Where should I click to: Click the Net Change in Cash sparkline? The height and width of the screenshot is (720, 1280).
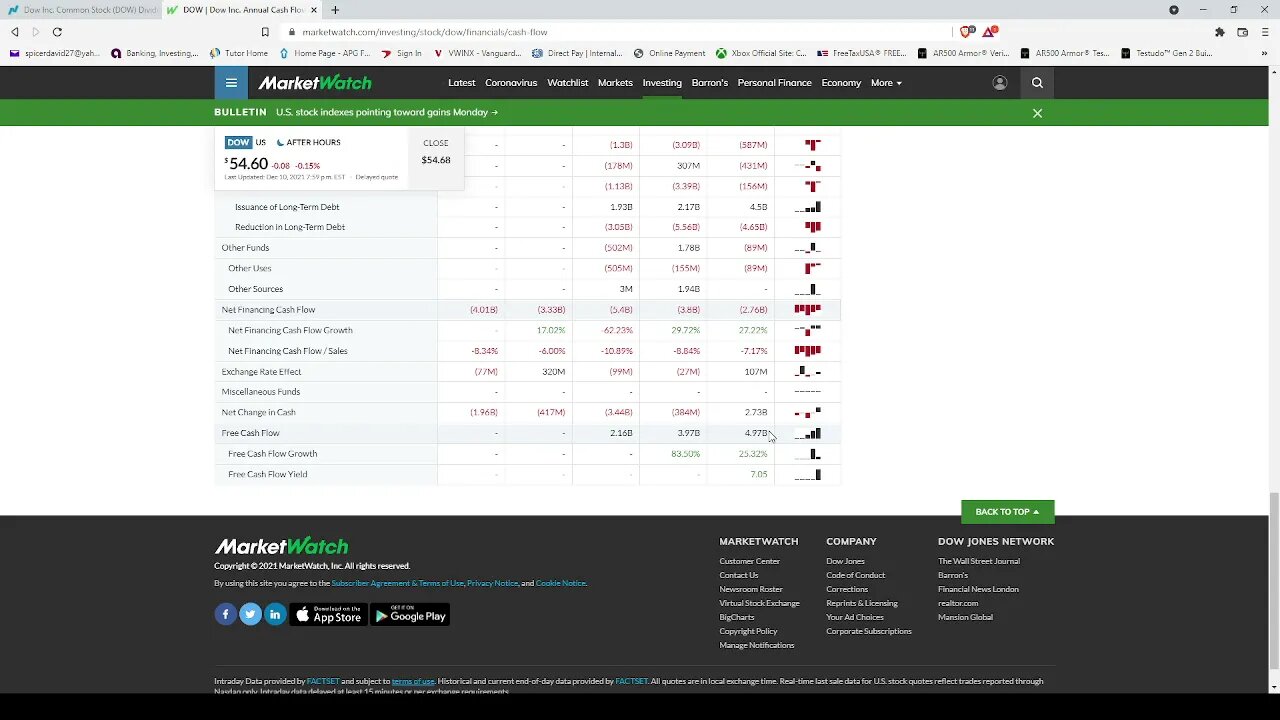pyautogui.click(x=808, y=412)
